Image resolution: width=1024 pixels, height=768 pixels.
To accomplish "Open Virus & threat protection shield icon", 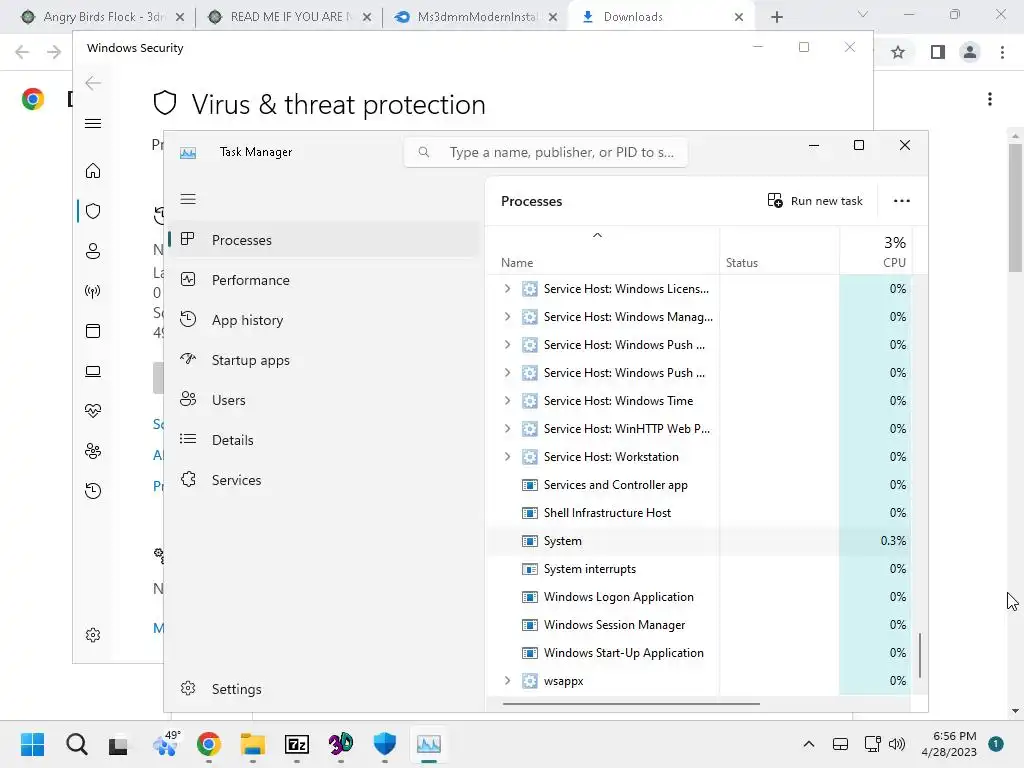I will (93, 211).
